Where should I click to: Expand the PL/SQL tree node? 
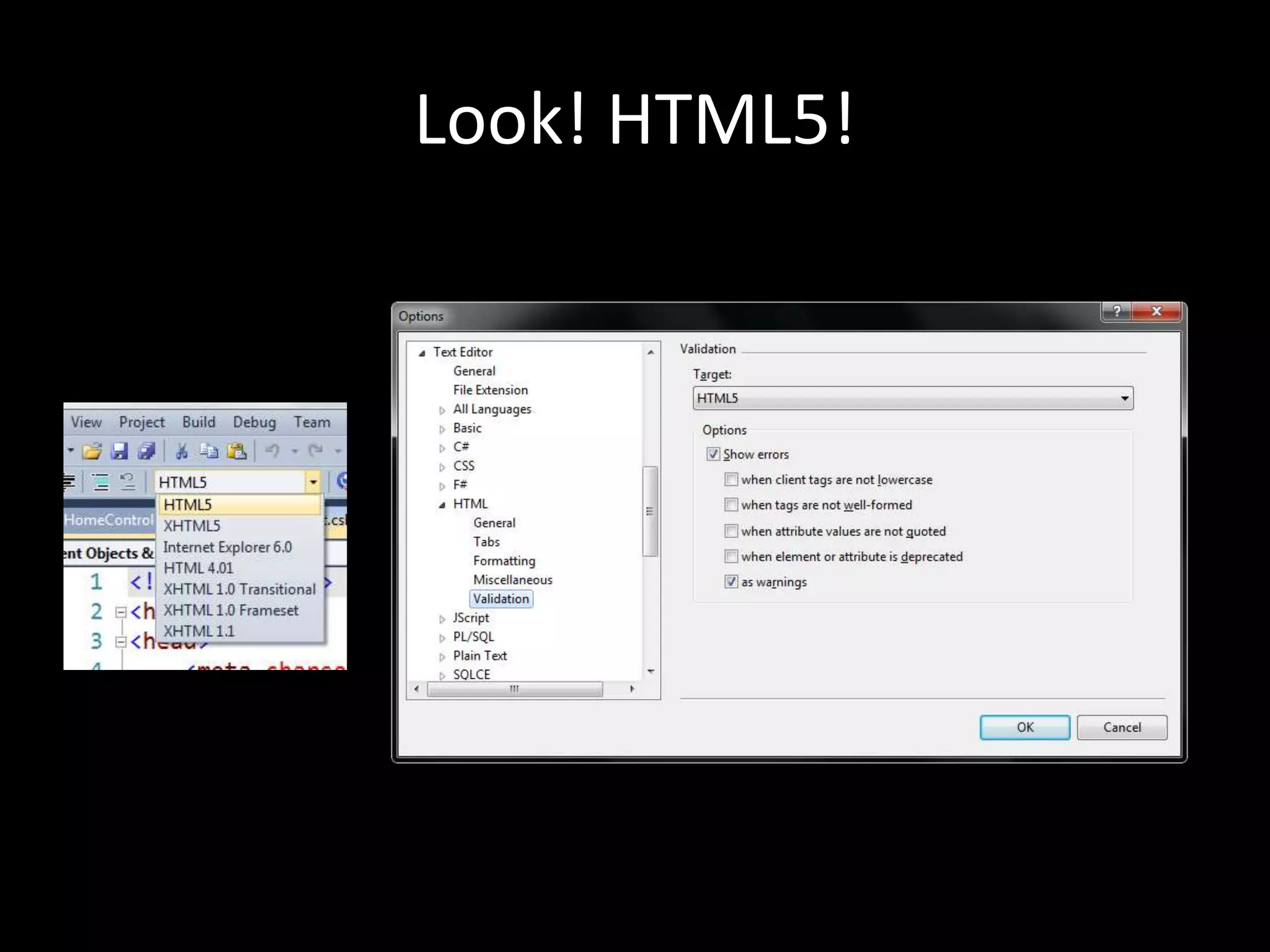(442, 638)
